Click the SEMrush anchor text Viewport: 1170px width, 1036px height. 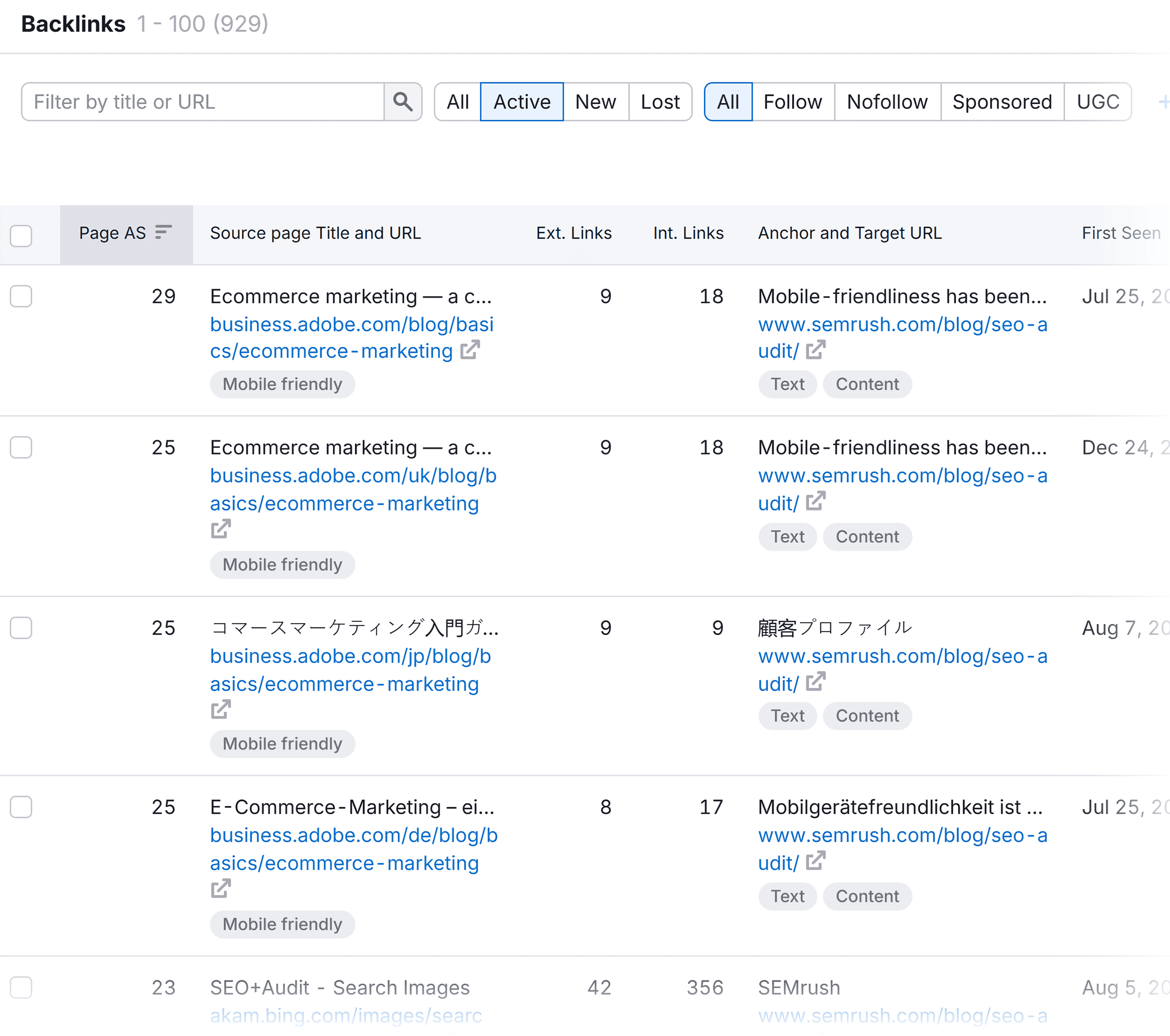tap(799, 987)
